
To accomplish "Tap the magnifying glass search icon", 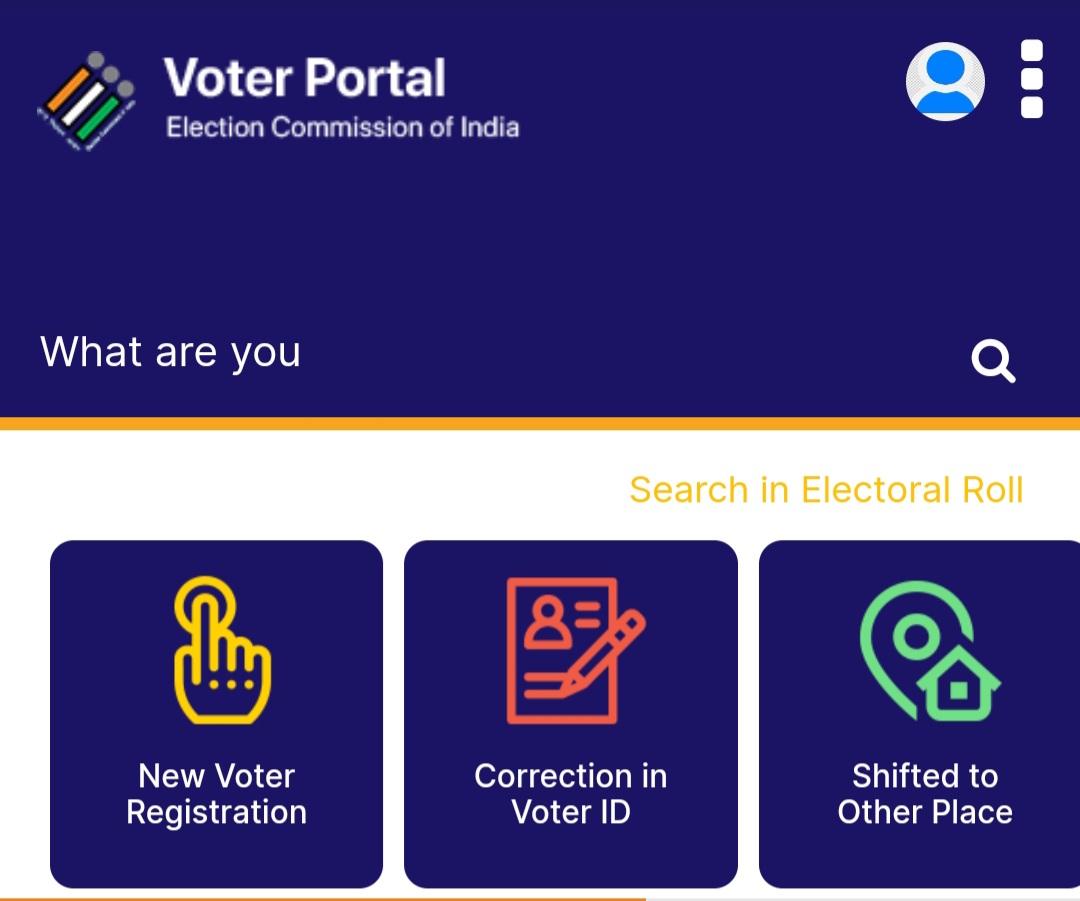I will (x=993, y=360).
